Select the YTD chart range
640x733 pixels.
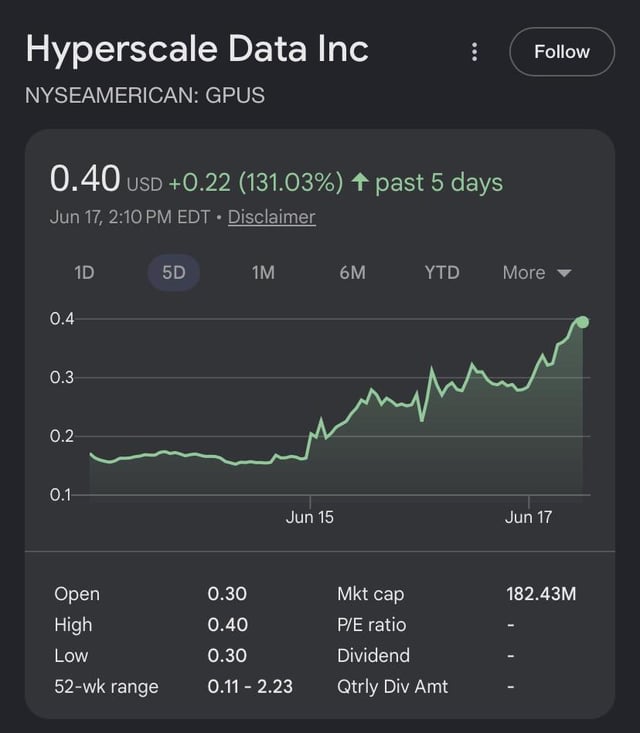point(442,273)
